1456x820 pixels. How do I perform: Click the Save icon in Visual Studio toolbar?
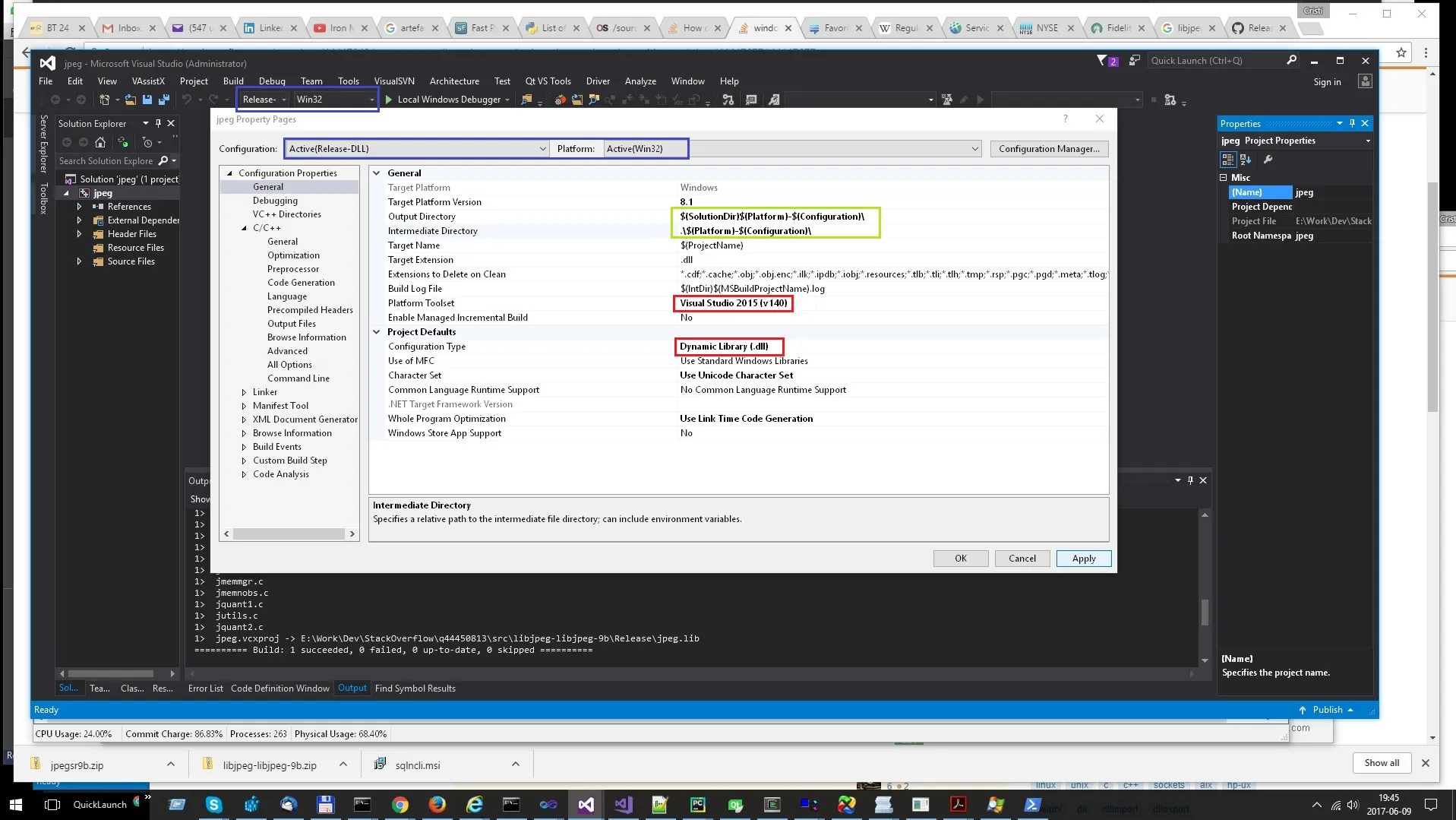coord(147,100)
